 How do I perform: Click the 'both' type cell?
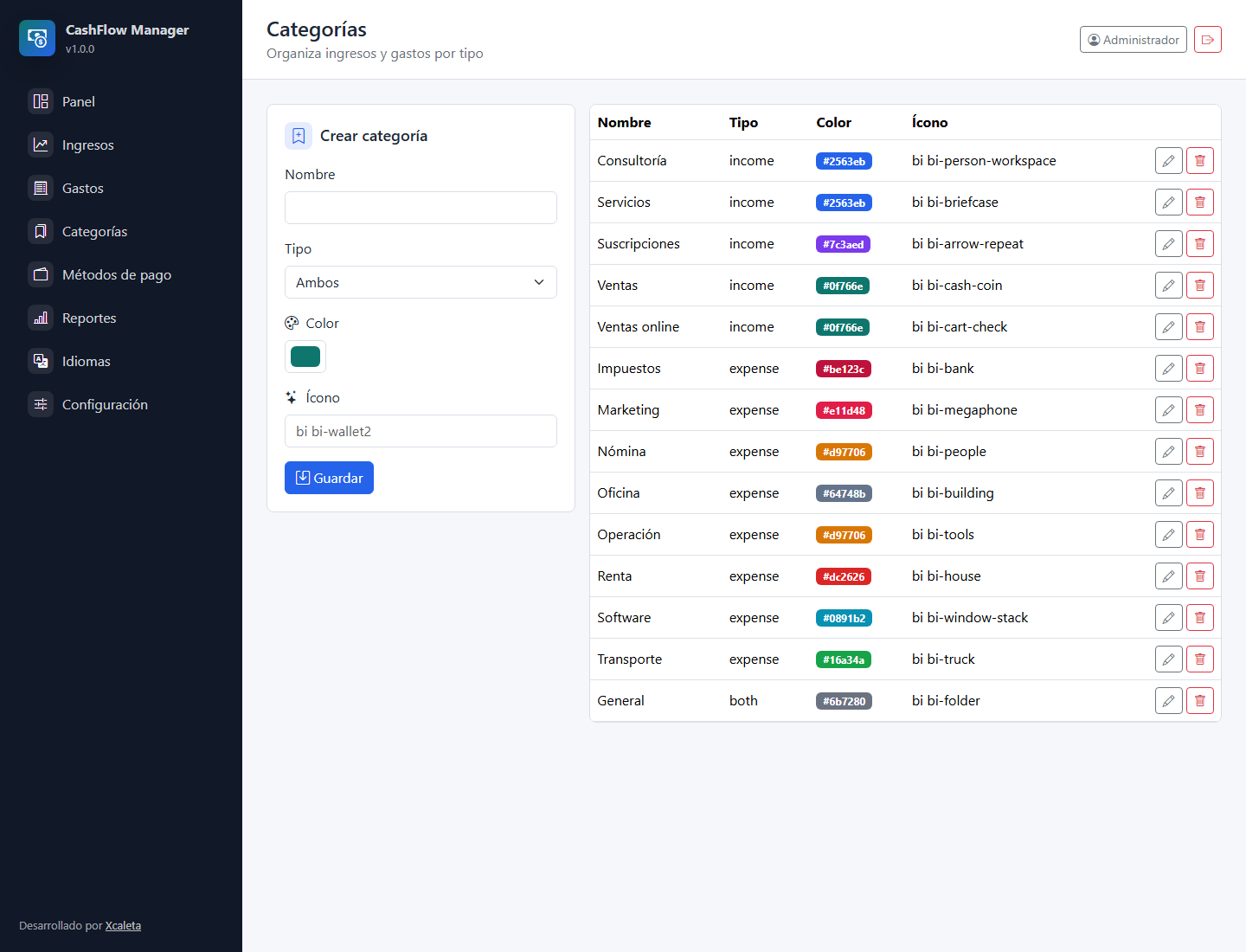[x=743, y=701]
